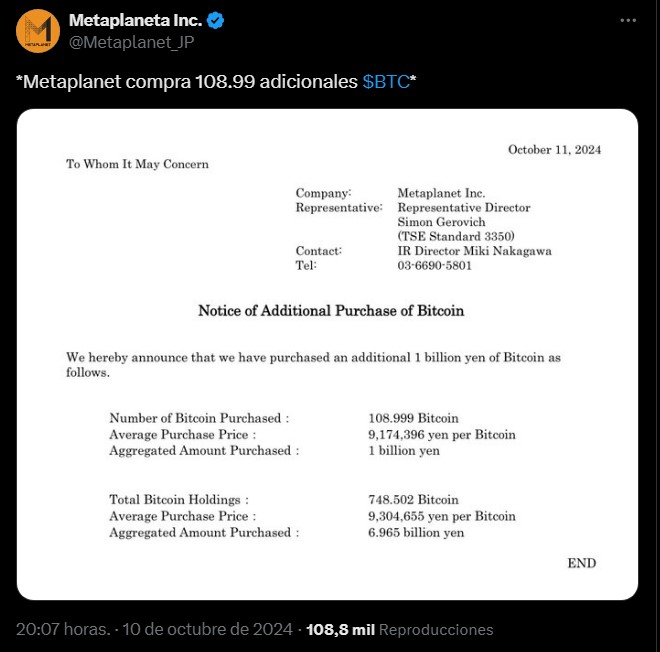660x652 pixels.
Task: Click the To Whom It May Concern line
Action: 137,164
